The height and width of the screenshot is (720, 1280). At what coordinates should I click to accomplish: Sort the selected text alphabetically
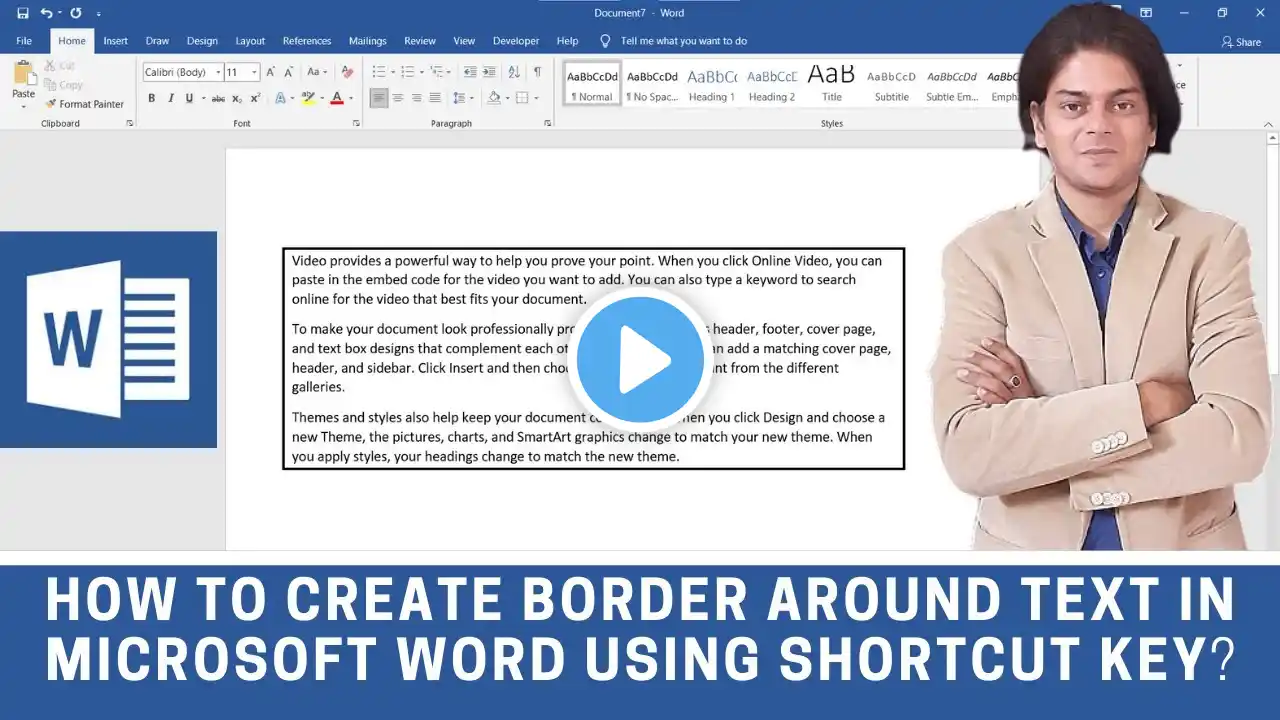514,72
